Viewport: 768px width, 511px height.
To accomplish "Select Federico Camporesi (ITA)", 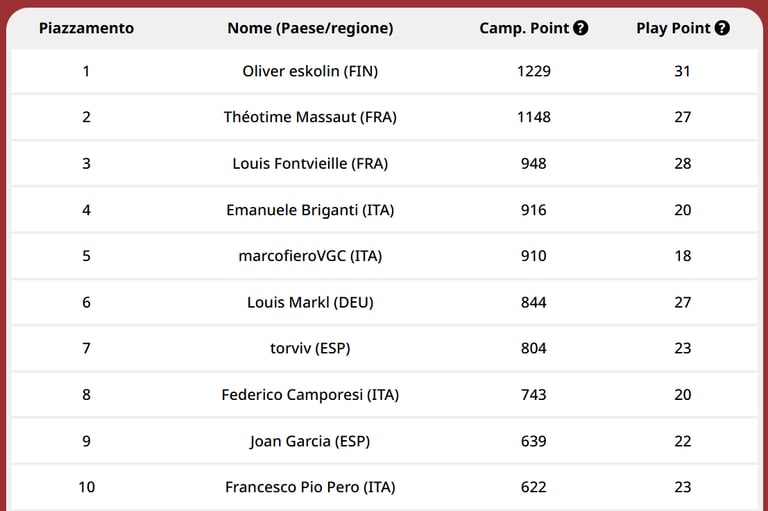I will tap(310, 395).
